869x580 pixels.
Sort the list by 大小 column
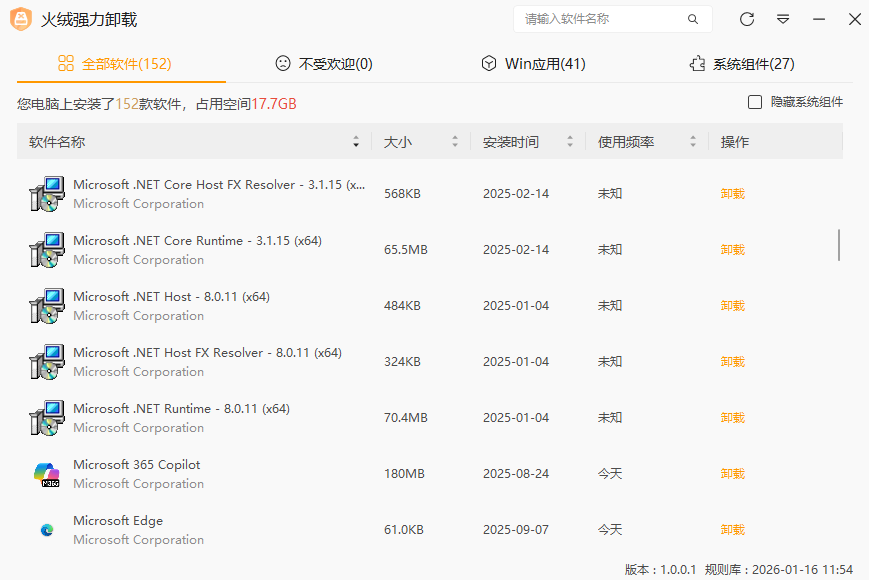[455, 142]
